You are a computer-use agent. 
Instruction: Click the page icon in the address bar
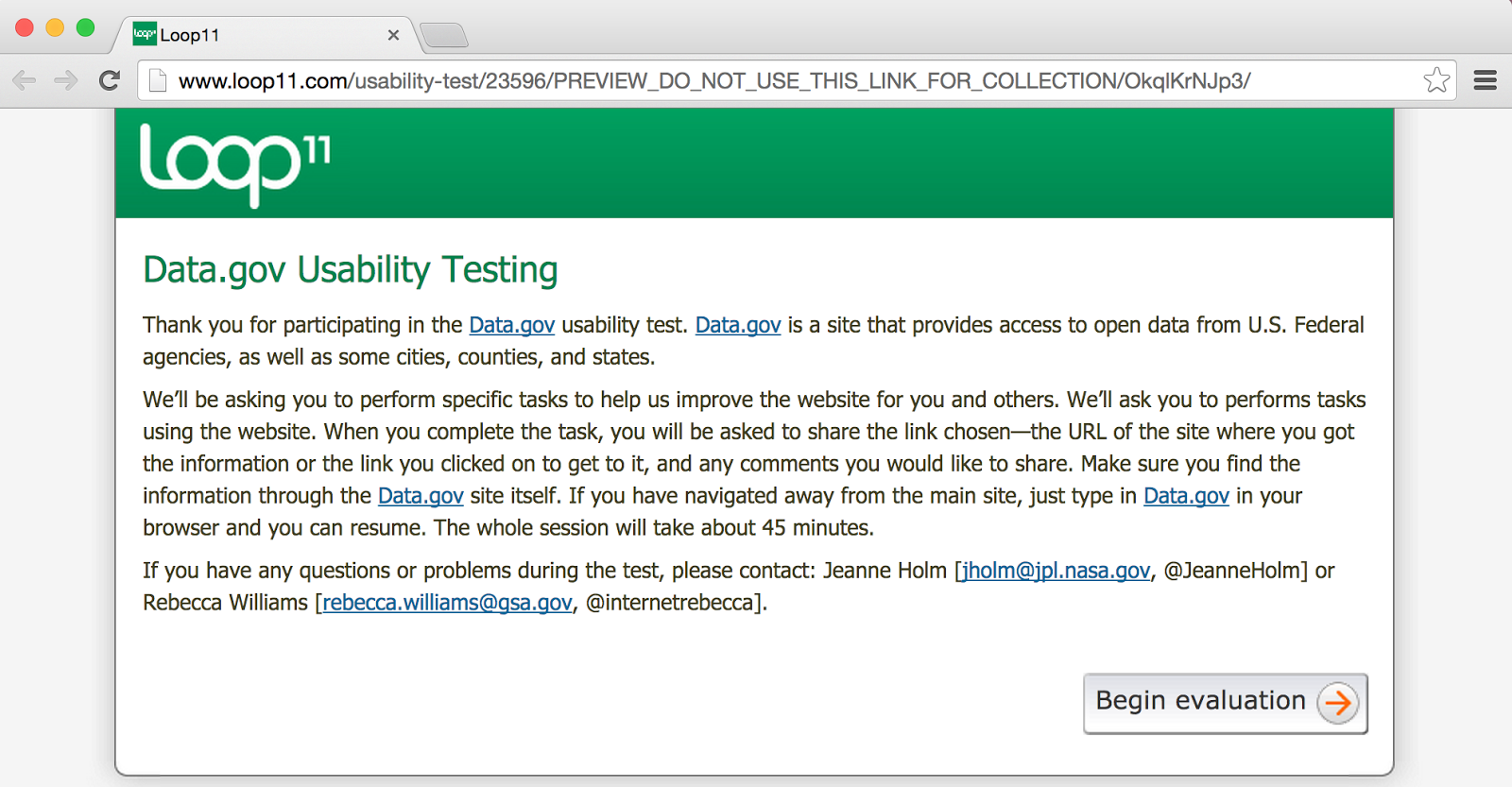(x=159, y=81)
